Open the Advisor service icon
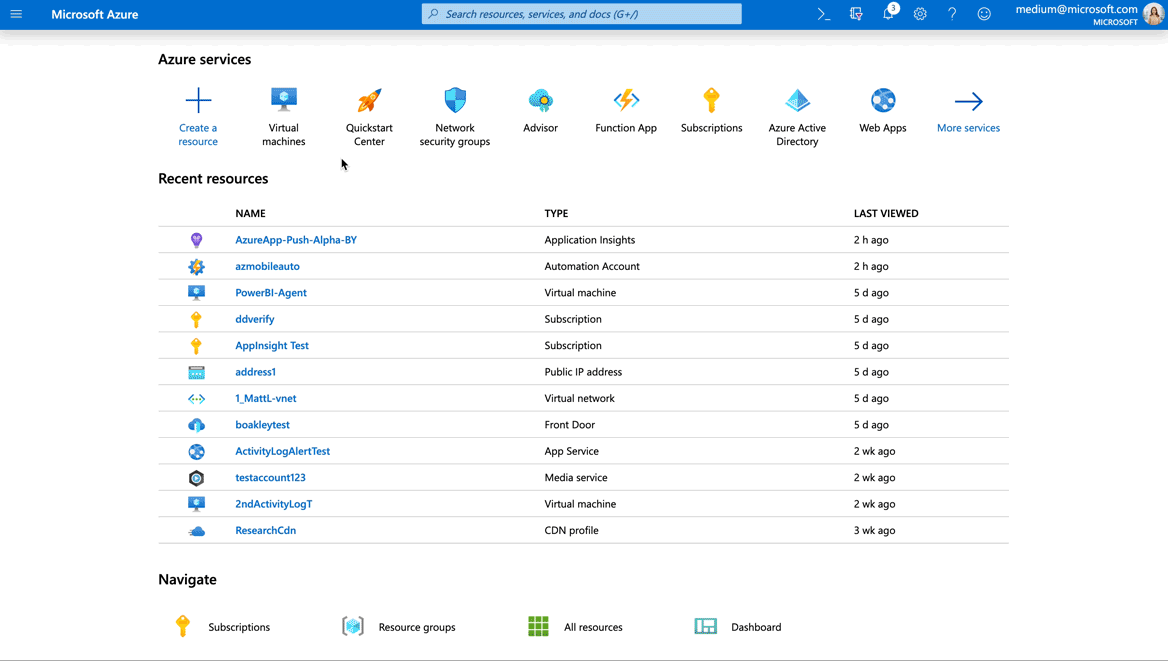Screen dimensions: 1168x661 (541, 100)
